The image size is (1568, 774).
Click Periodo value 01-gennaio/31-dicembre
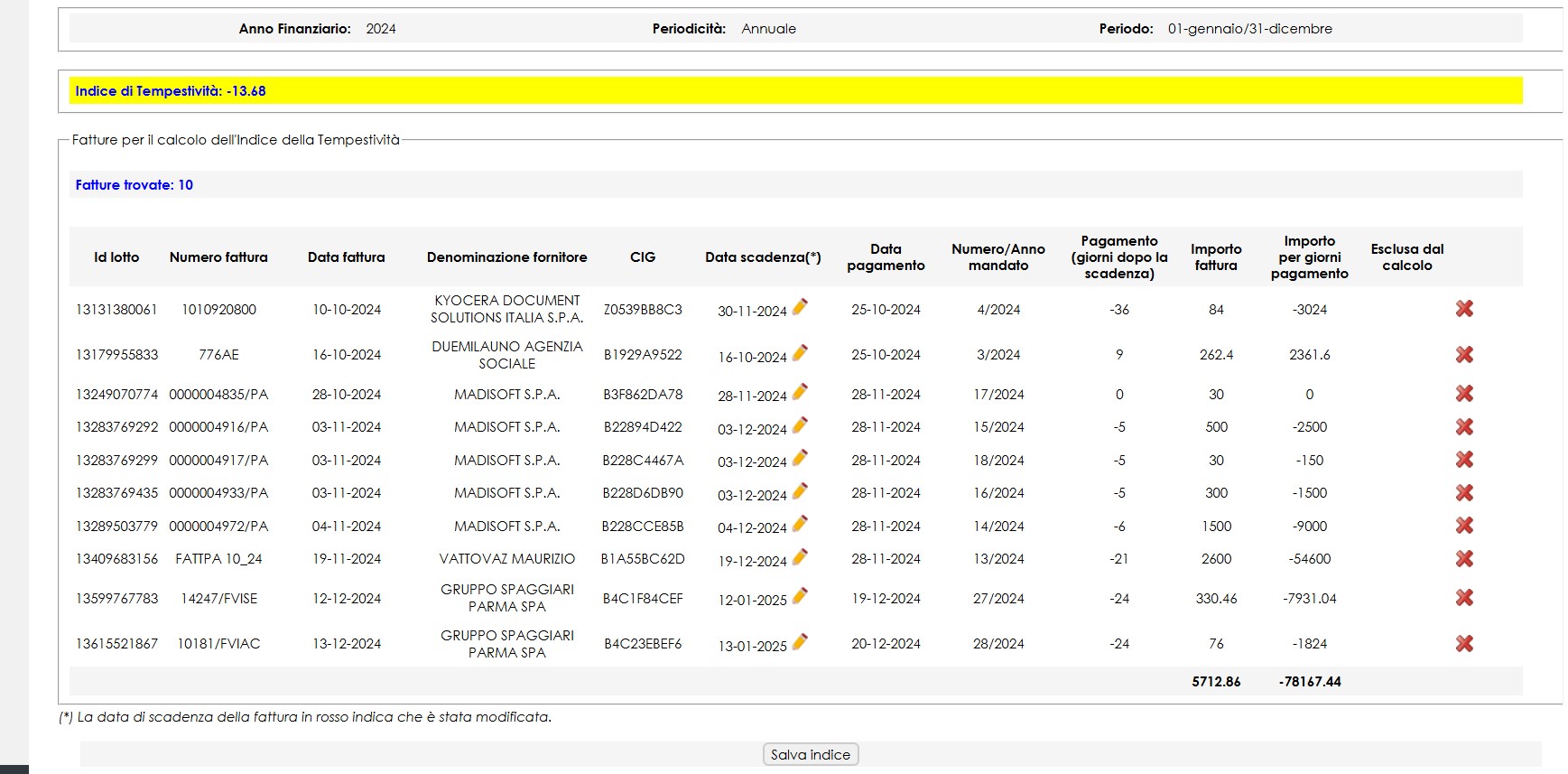tap(1250, 29)
